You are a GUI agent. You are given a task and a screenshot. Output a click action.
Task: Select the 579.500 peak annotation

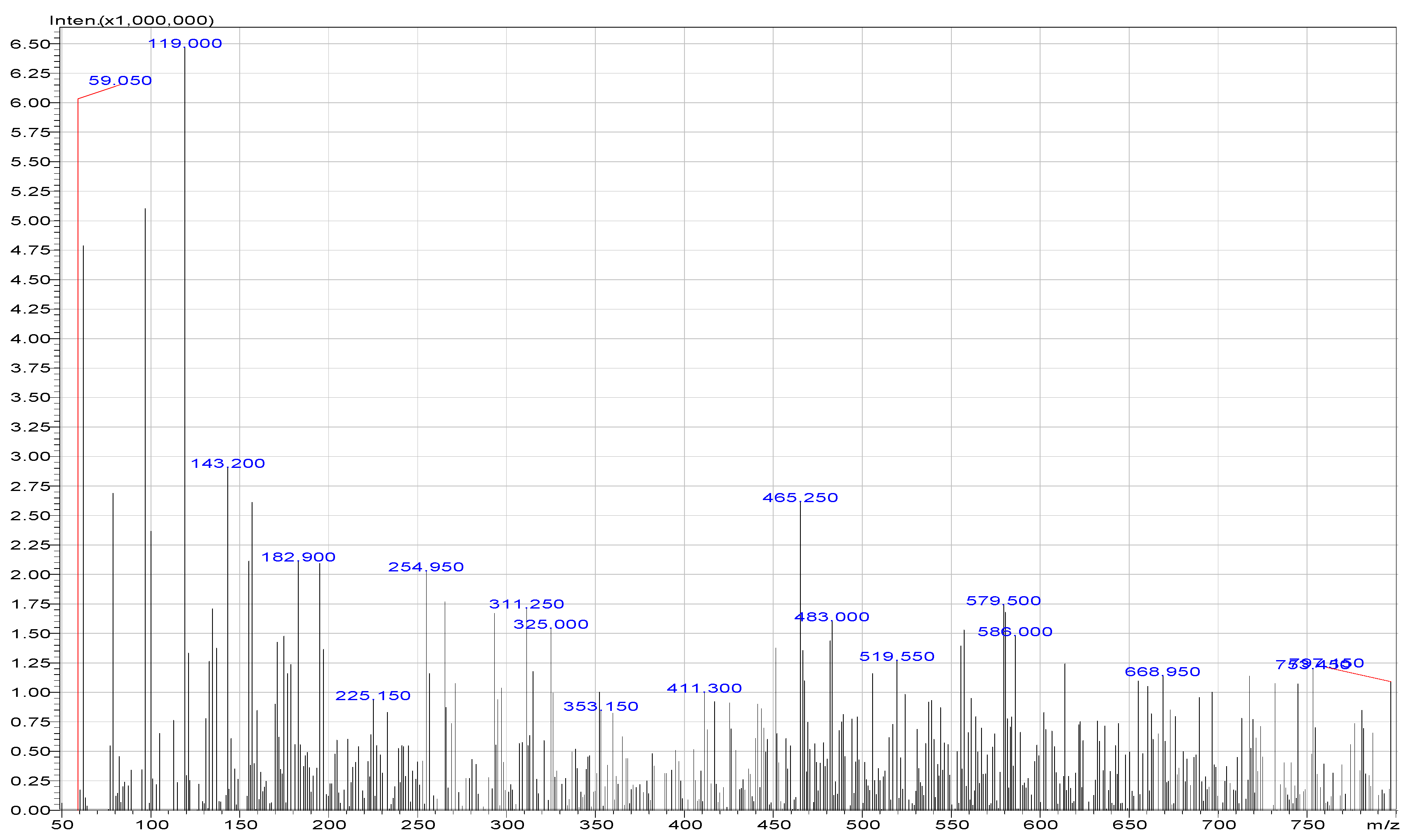click(1004, 601)
